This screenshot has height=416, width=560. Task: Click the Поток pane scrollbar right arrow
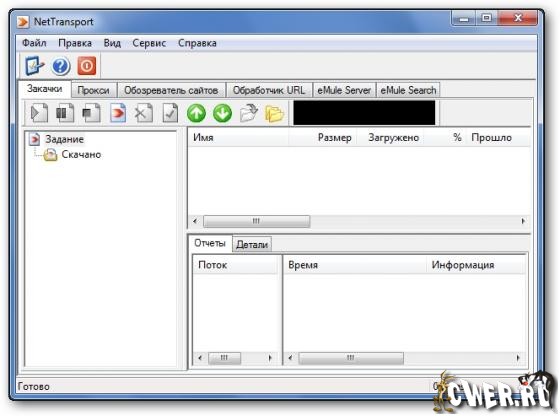point(270,357)
